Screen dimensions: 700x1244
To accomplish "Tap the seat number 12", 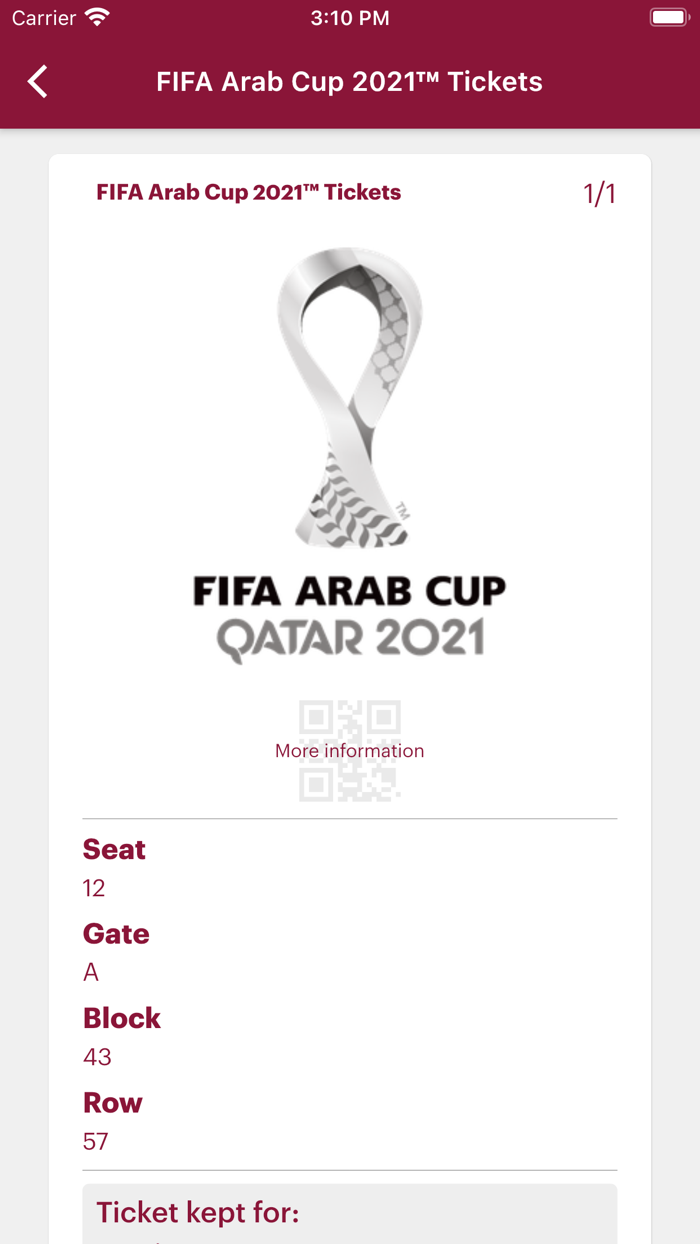I will point(92,888).
